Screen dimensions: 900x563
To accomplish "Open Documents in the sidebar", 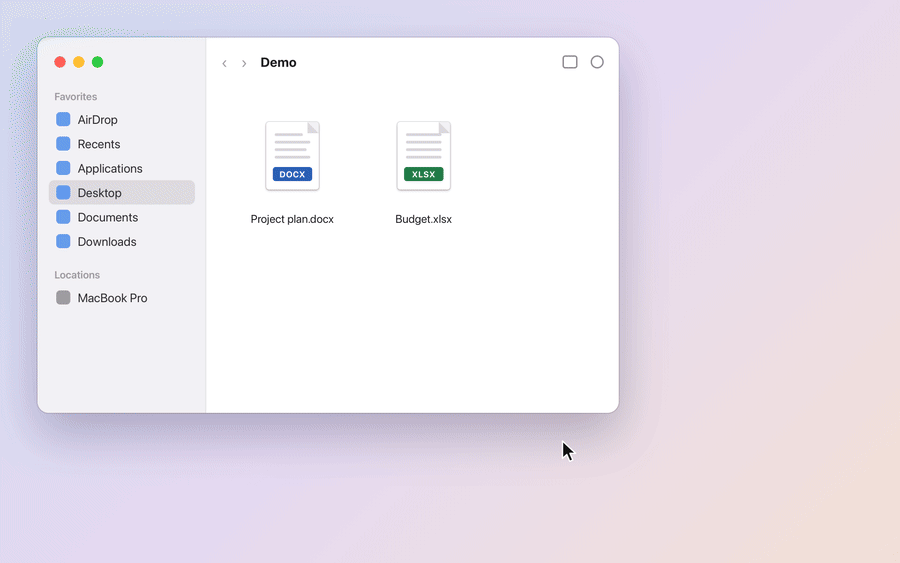I will click(x=122, y=218).
